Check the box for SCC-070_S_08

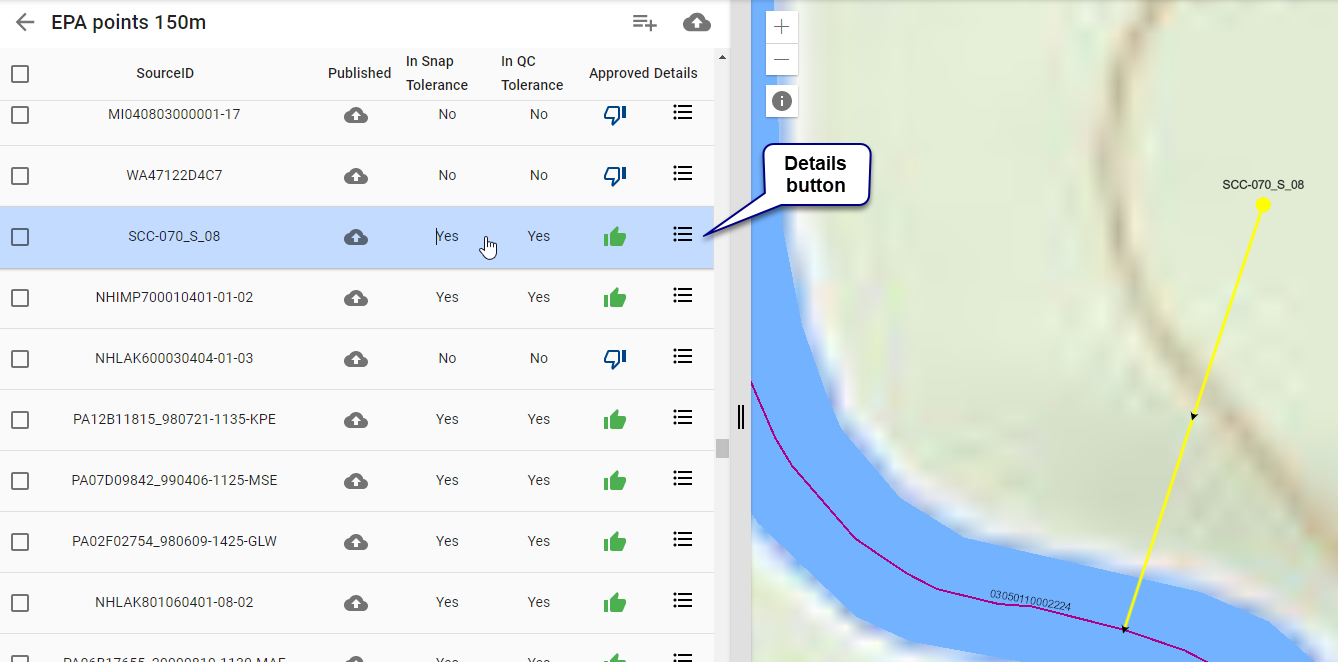[20, 237]
